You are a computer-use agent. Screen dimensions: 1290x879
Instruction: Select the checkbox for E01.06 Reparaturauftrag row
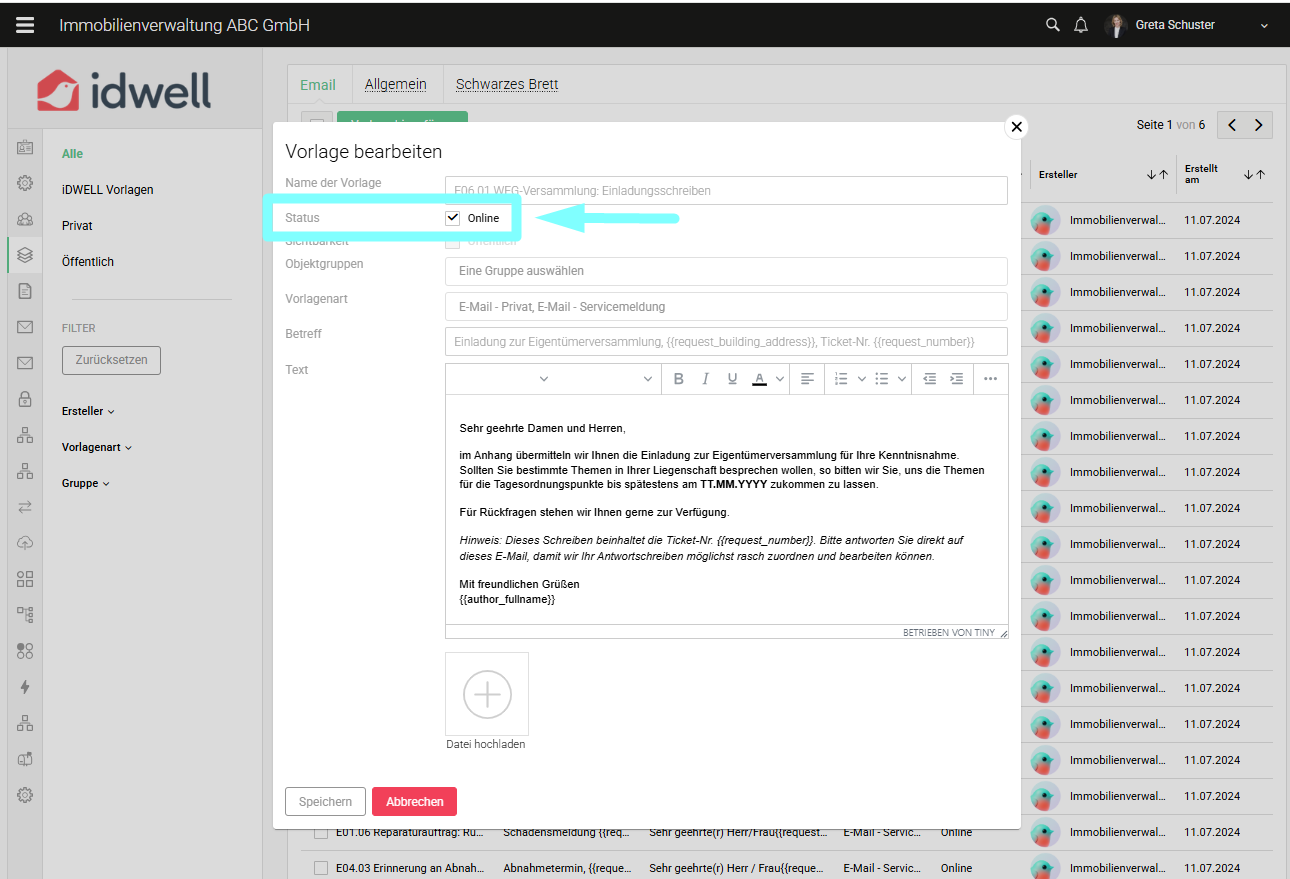click(x=321, y=832)
